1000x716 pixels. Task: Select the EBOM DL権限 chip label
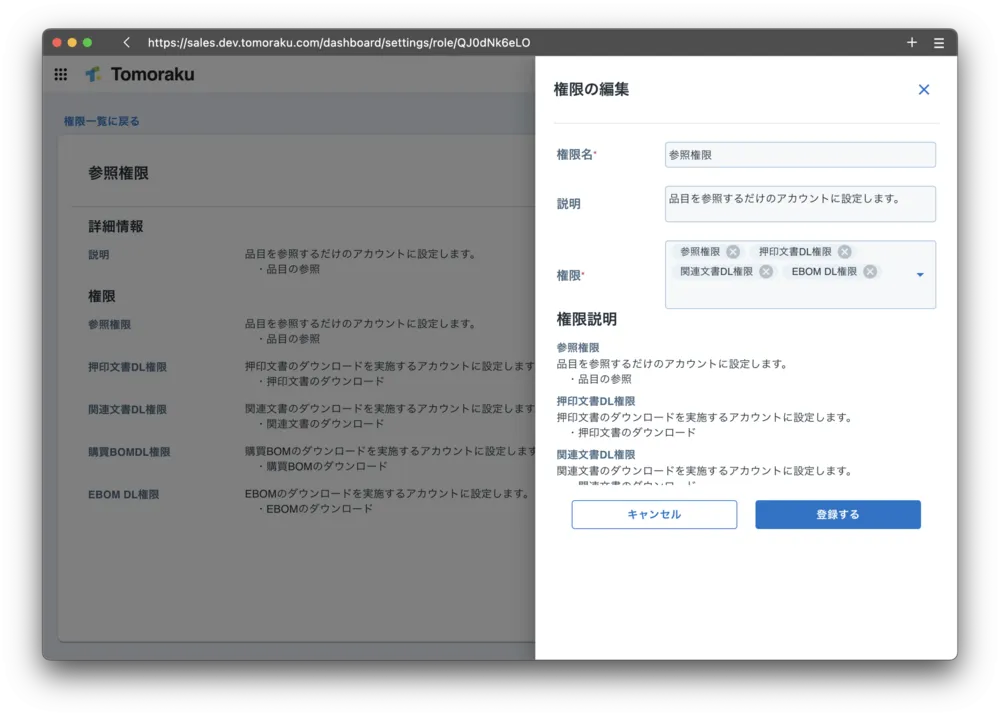(822, 271)
